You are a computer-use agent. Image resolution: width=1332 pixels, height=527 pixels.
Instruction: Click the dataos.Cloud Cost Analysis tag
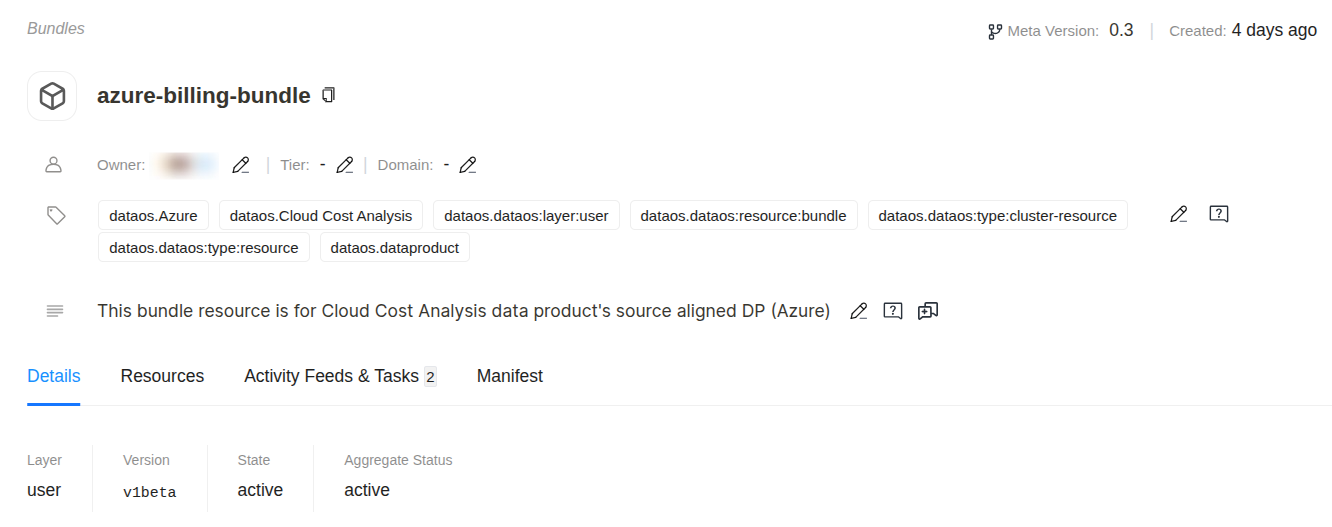(x=321, y=216)
